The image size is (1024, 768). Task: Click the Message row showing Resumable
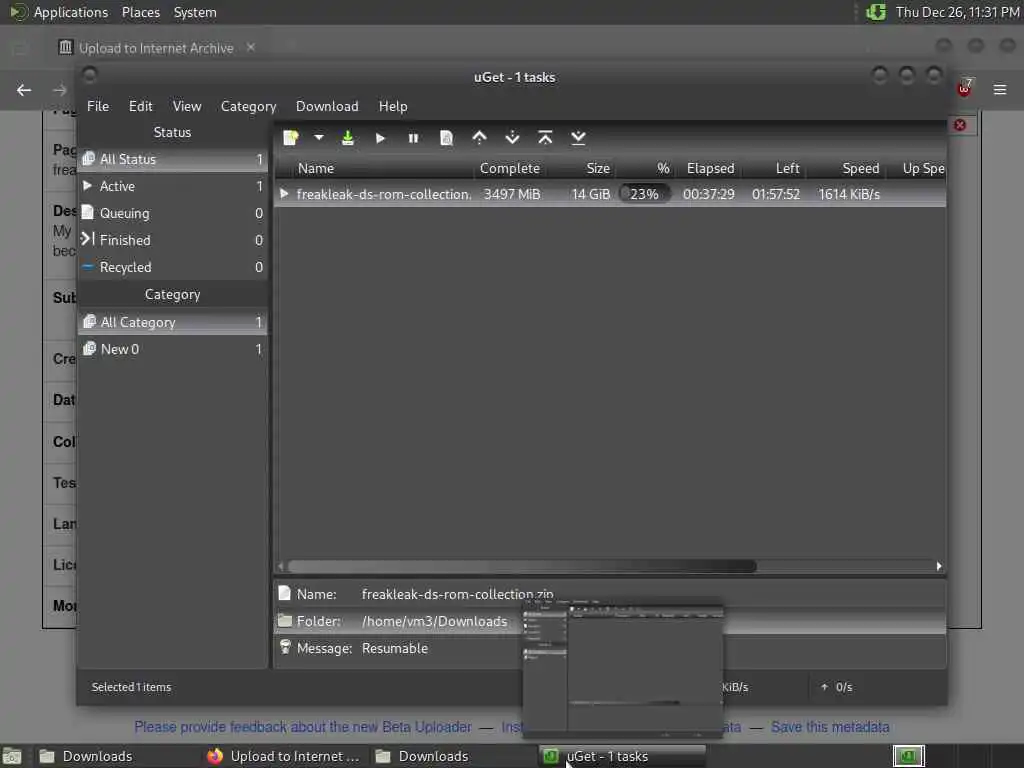[x=610, y=648]
